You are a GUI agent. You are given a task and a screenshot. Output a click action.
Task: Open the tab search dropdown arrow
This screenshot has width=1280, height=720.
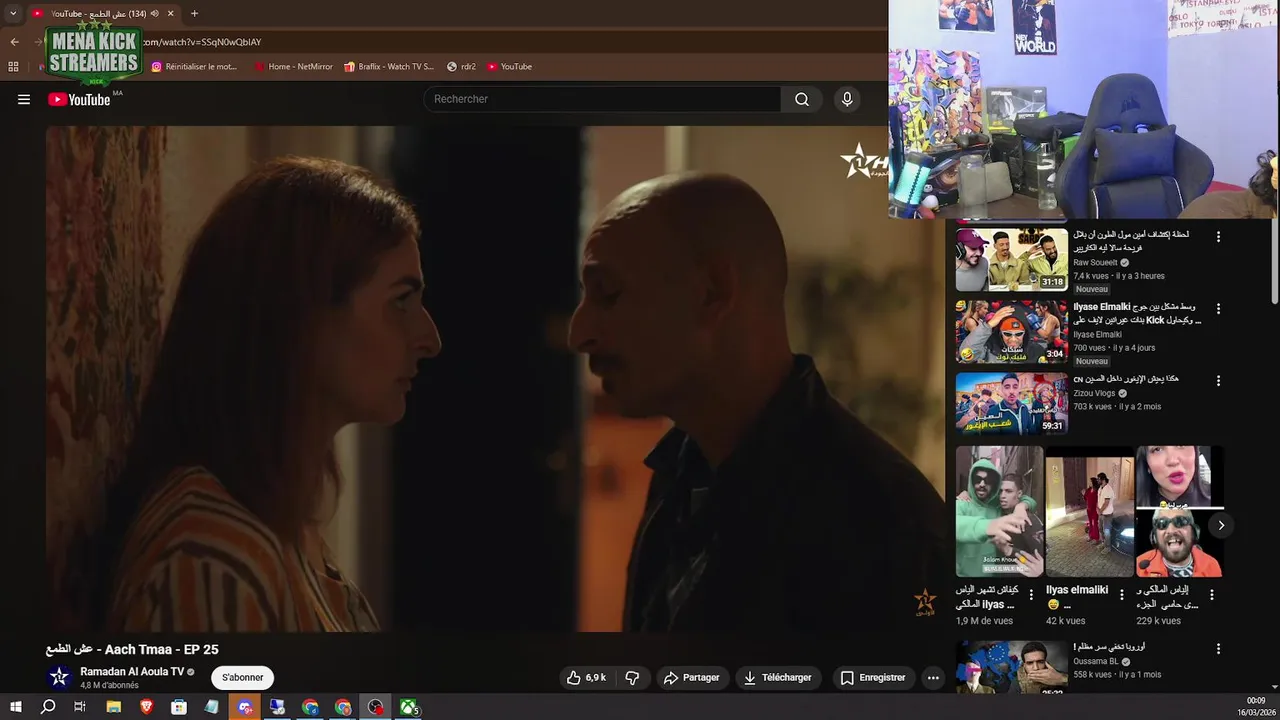click(x=13, y=14)
